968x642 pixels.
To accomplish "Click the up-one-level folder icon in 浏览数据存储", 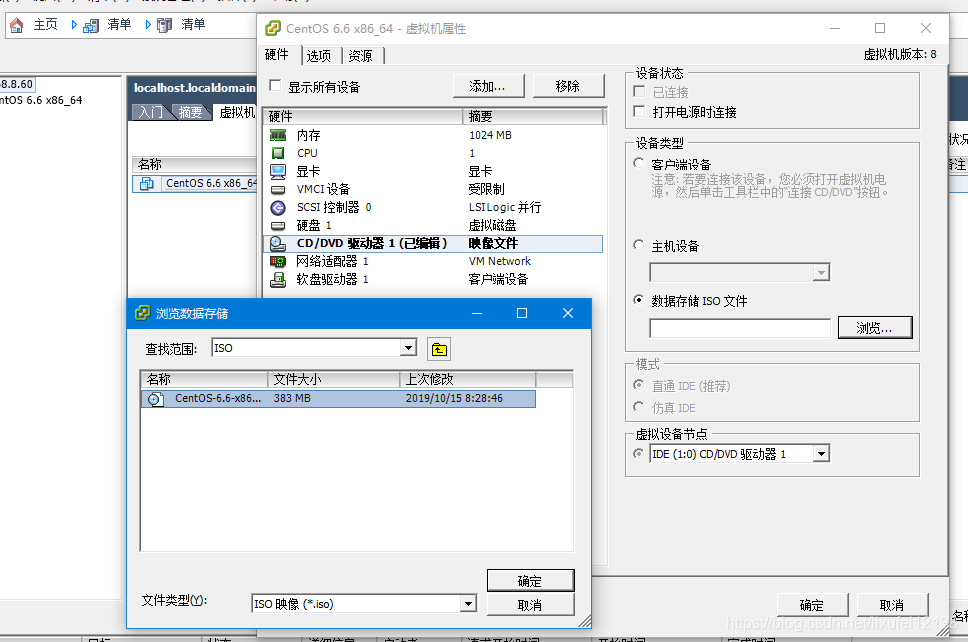I will pyautogui.click(x=438, y=350).
